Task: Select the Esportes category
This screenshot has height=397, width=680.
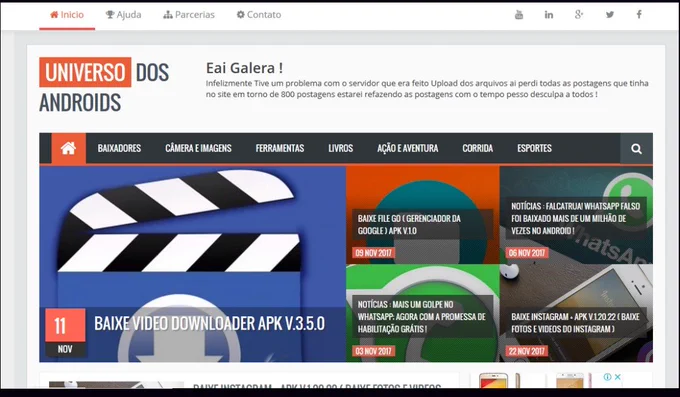Action: (534, 148)
